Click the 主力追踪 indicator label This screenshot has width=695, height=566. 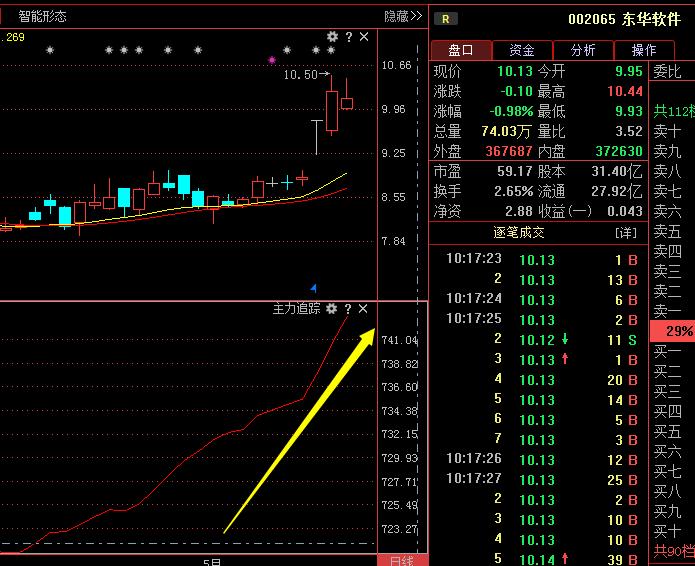[296, 308]
